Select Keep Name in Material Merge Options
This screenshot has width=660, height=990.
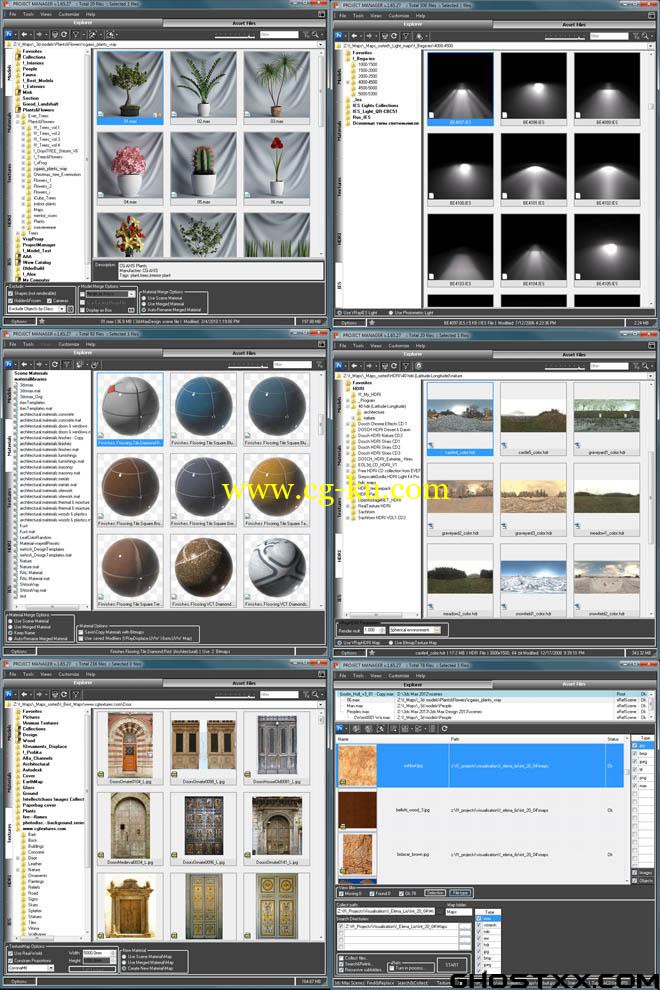(x=11, y=633)
